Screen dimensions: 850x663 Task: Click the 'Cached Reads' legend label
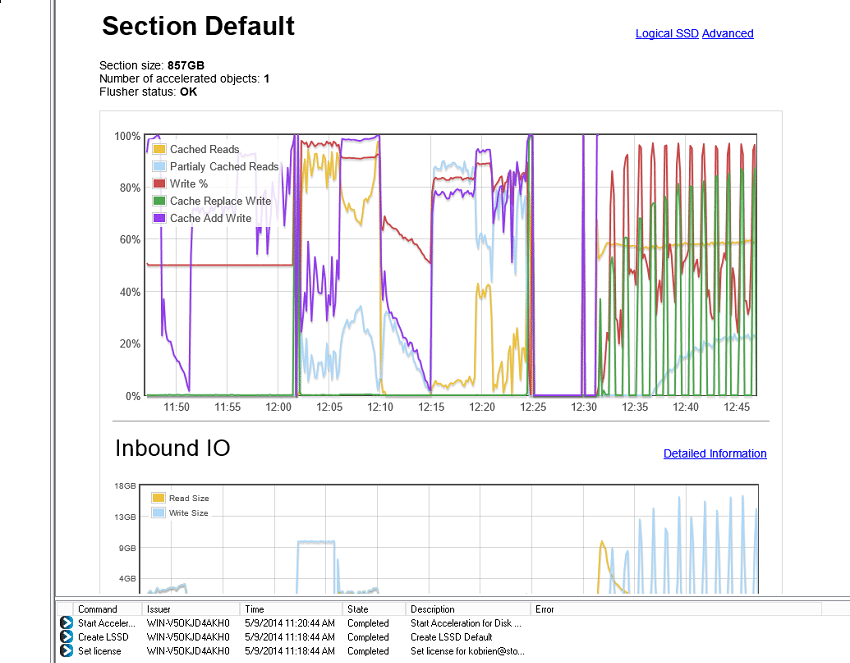click(x=204, y=149)
